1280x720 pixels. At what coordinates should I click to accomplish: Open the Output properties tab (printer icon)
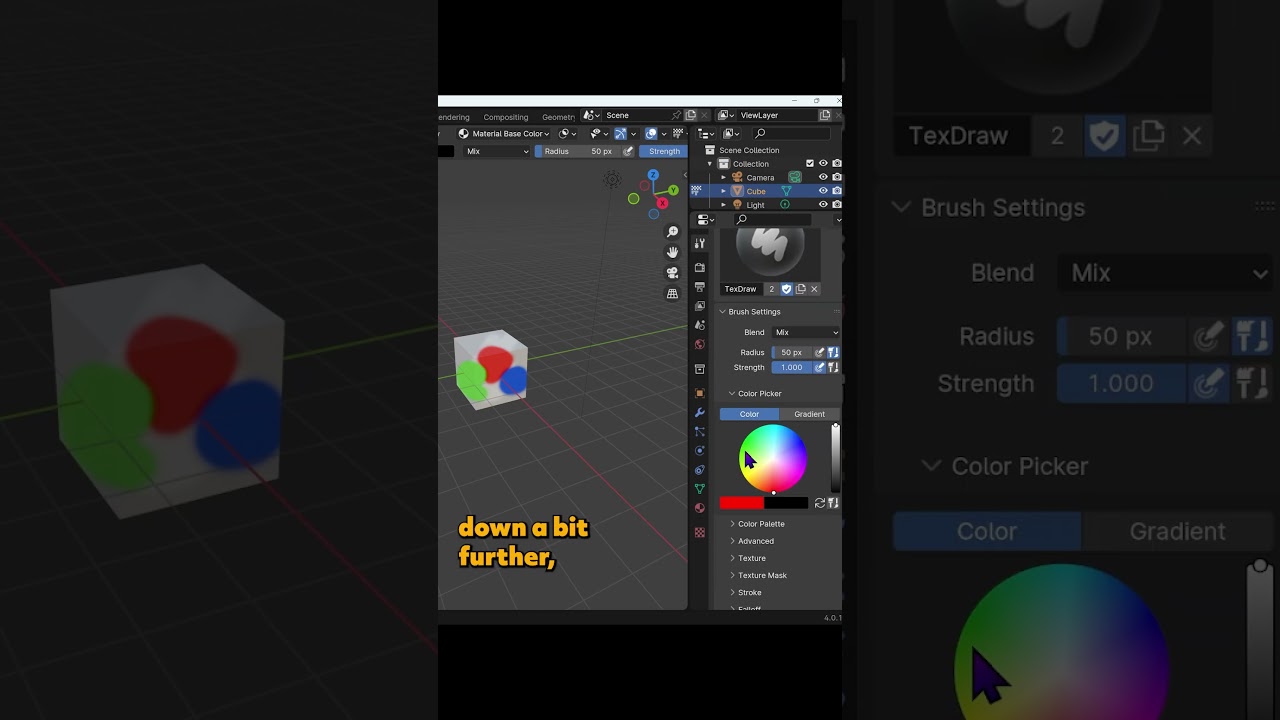tap(700, 287)
